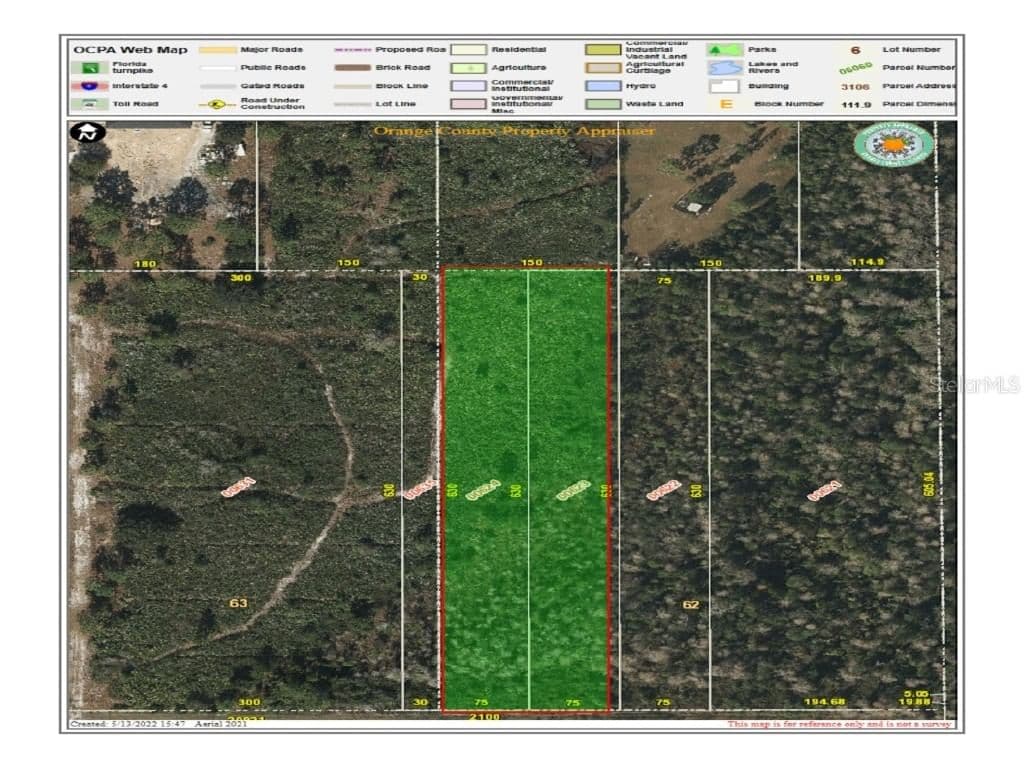
Task: Click the 'This map is for reference only' disclaimer
Action: (x=839, y=724)
